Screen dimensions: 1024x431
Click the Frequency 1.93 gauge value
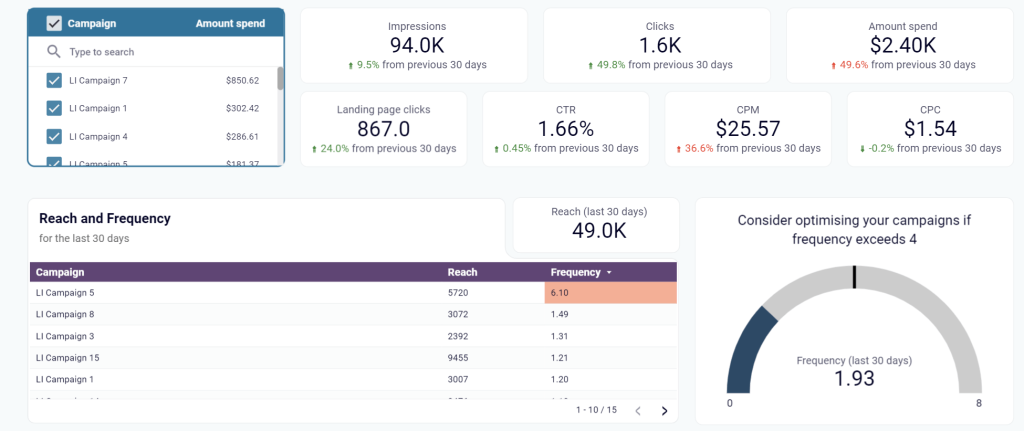854,377
